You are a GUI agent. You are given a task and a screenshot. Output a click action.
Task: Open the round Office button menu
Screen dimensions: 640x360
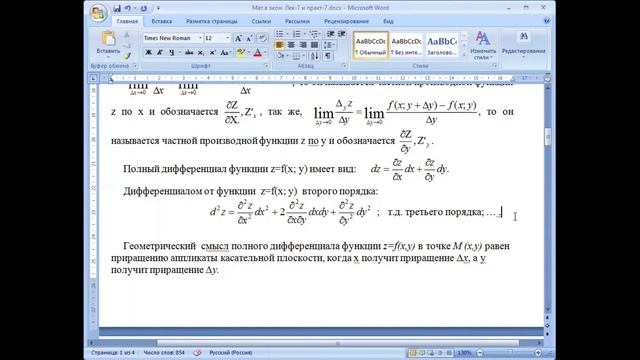tap(98, 13)
